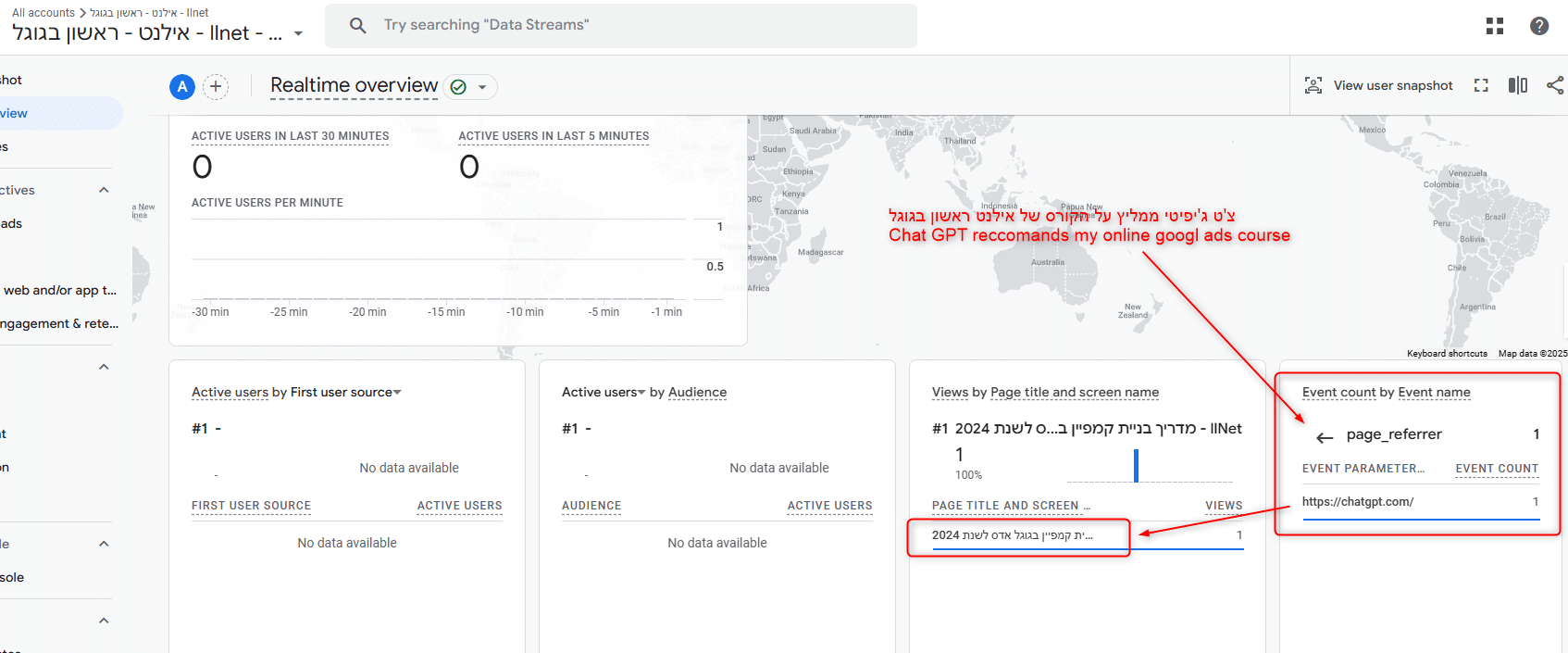Click 'ACTIVE USERS IN LAST 5 MINUTES' label
Viewport: 1568px width, 653px height.
(x=554, y=135)
